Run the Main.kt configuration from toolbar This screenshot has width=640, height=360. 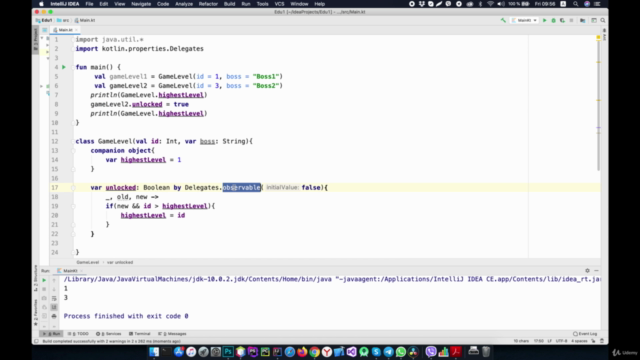544,20
